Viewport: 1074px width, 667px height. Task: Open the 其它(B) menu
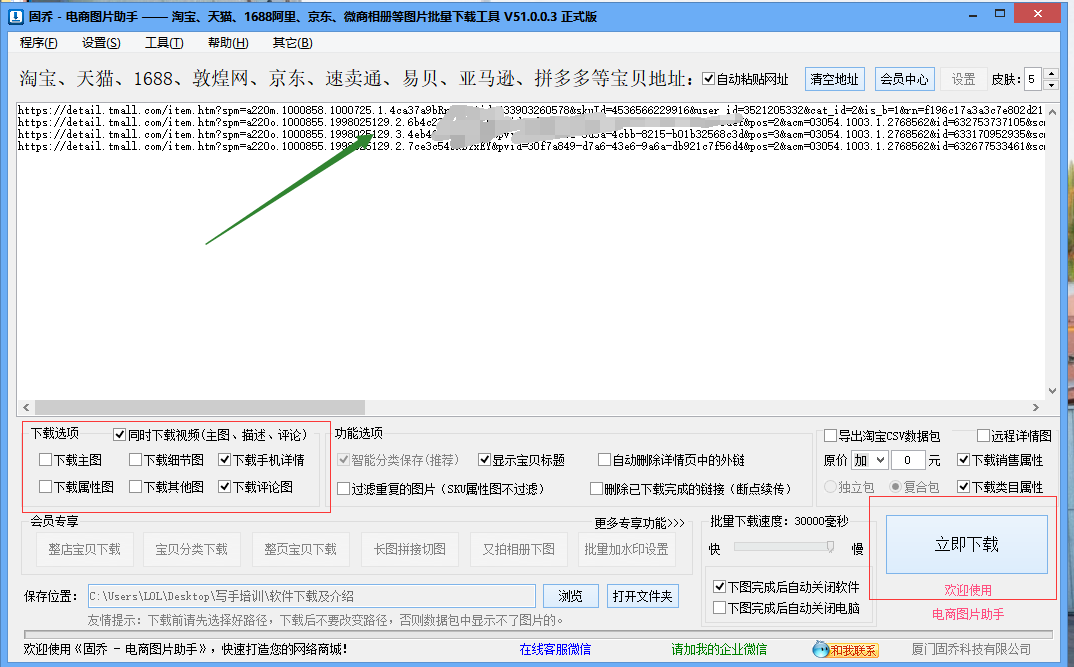click(292, 42)
